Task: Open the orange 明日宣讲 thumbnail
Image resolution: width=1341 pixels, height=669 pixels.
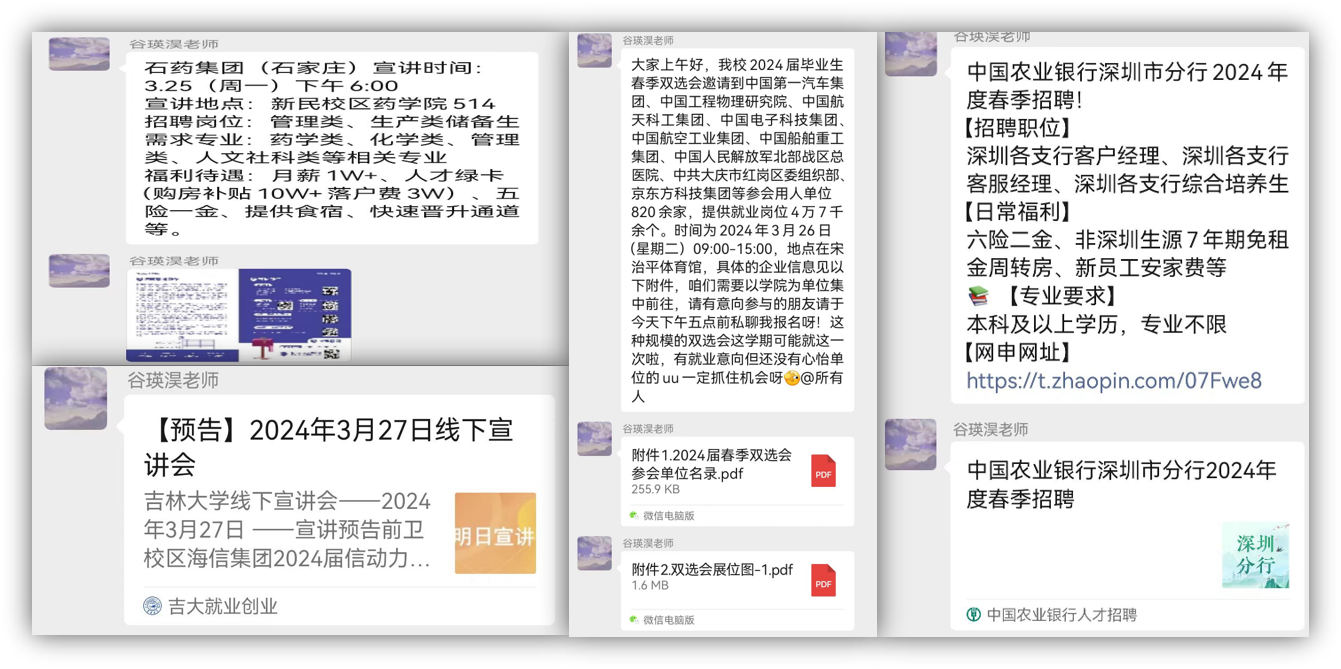Action: pos(495,533)
